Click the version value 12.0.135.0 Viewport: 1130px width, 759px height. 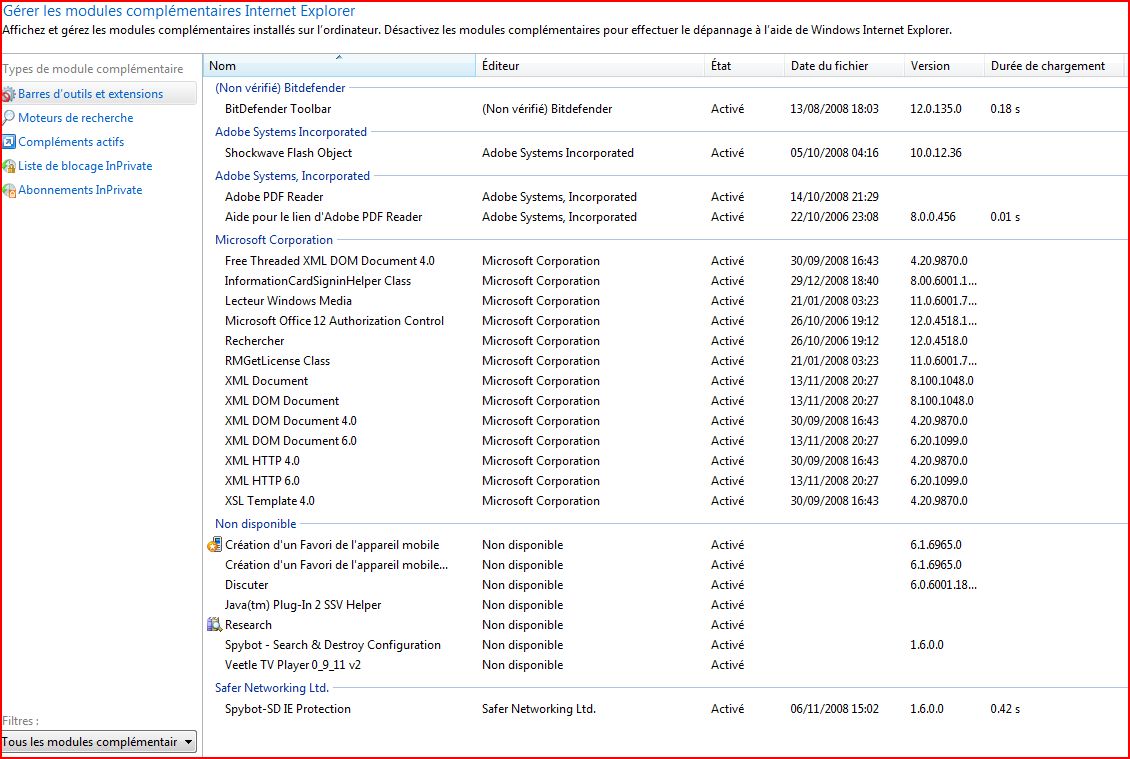[936, 109]
